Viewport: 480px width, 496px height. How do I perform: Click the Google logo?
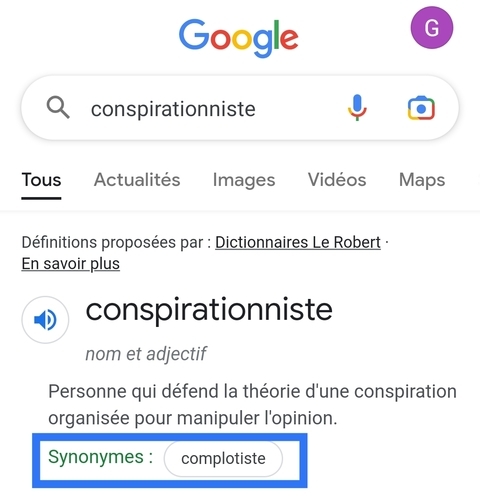(x=239, y=38)
